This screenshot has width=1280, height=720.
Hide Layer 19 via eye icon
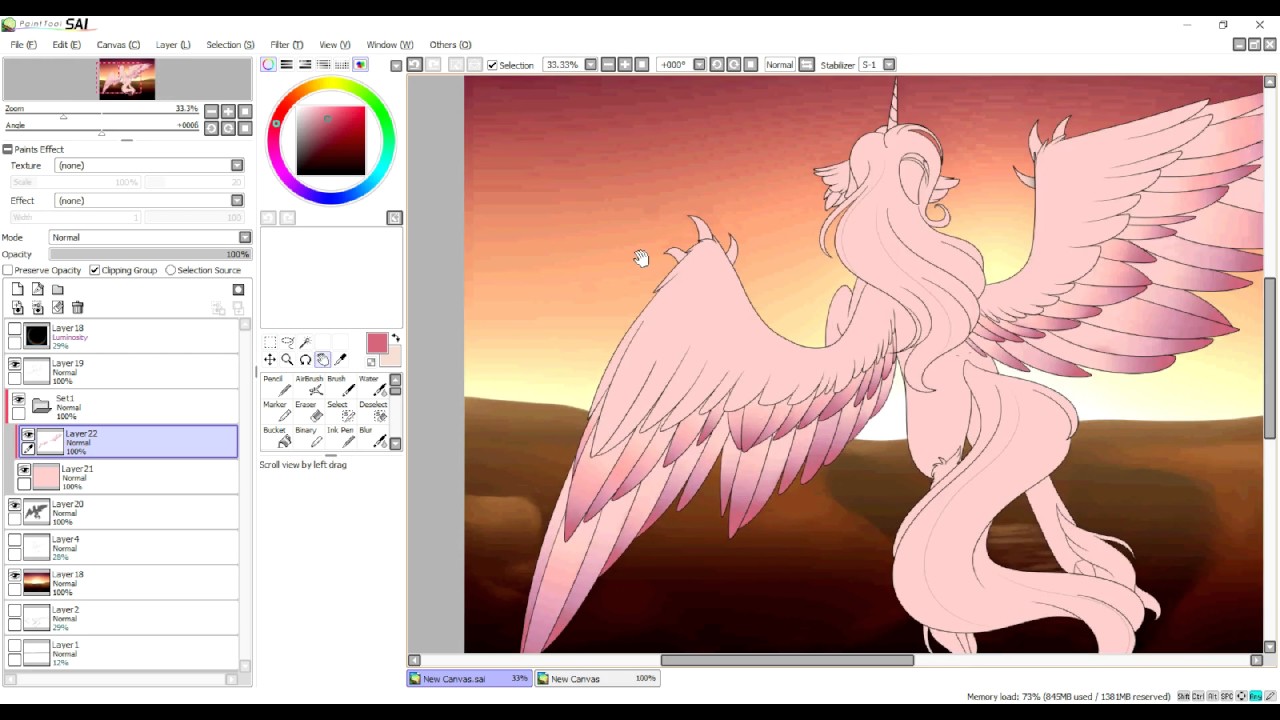point(15,365)
